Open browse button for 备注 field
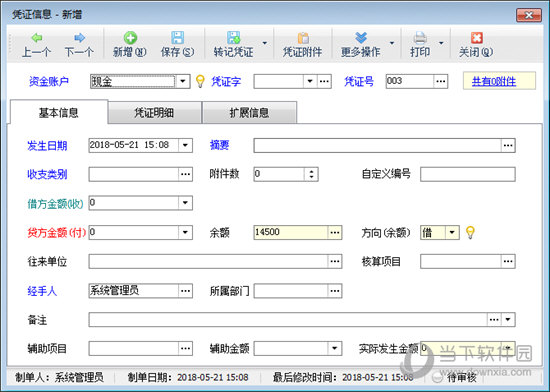The width and height of the screenshot is (550, 392). pyautogui.click(x=494, y=319)
